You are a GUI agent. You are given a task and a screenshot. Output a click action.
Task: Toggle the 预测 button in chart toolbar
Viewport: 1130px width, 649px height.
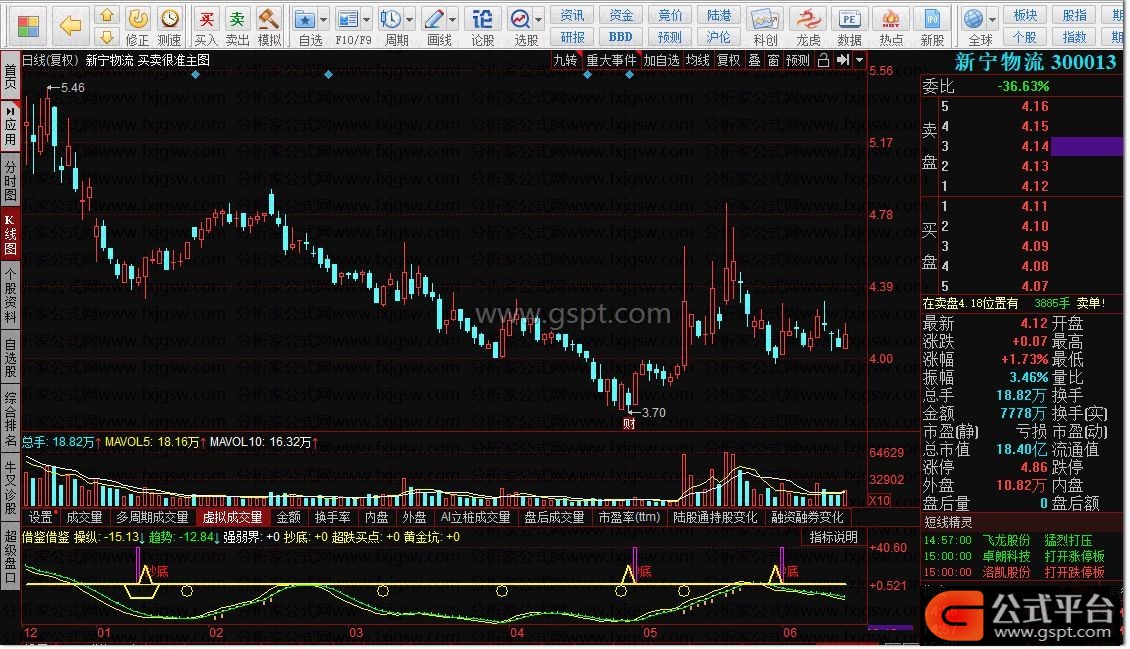tap(798, 61)
